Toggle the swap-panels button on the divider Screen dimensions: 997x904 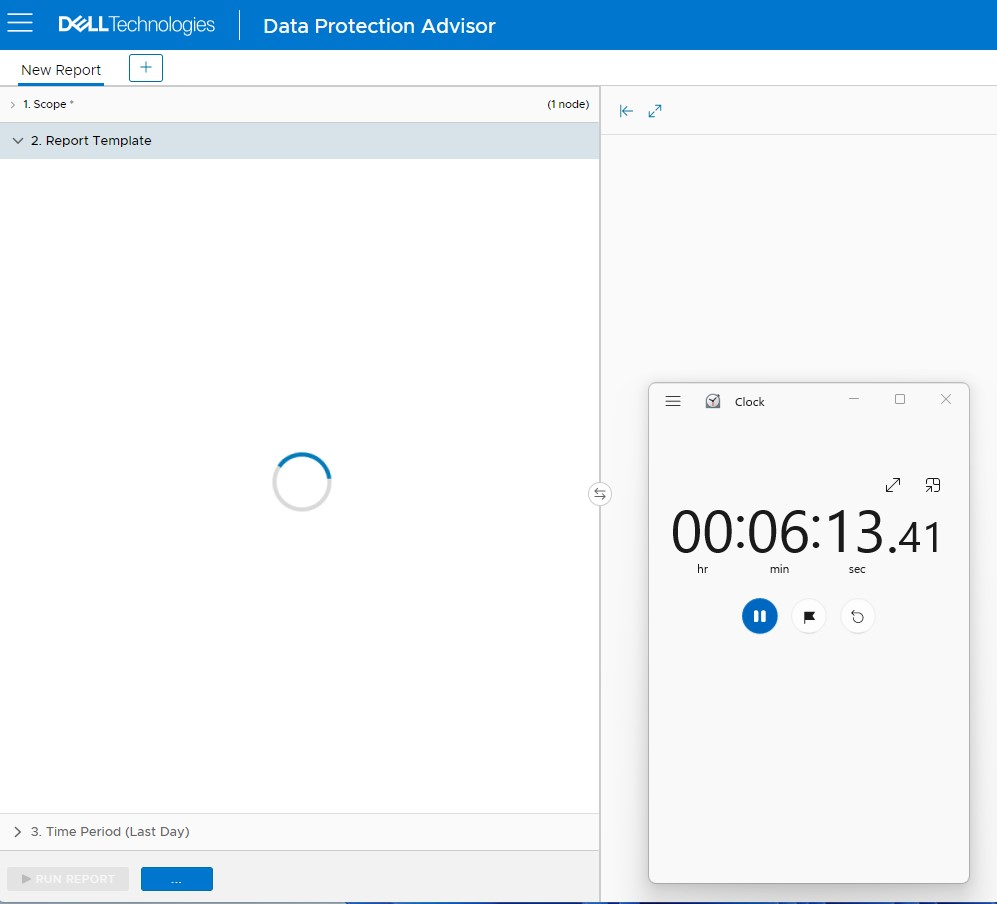click(599, 493)
